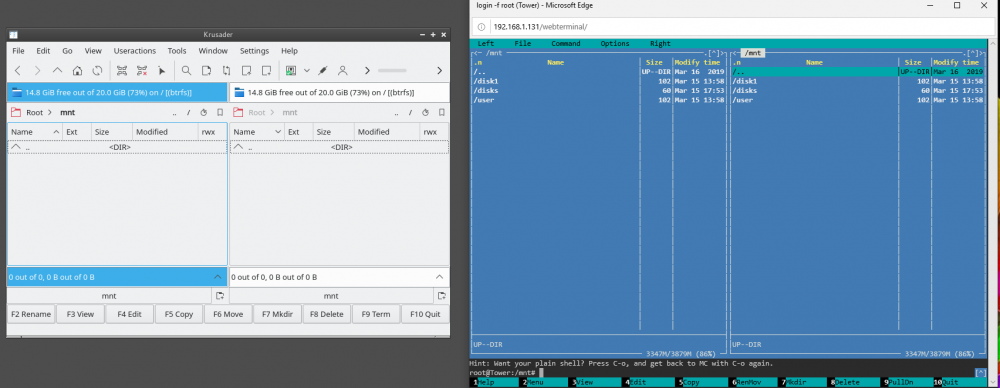1000x388 pixels.
Task: Select the left panel mnt tab
Action: [x=109, y=296]
